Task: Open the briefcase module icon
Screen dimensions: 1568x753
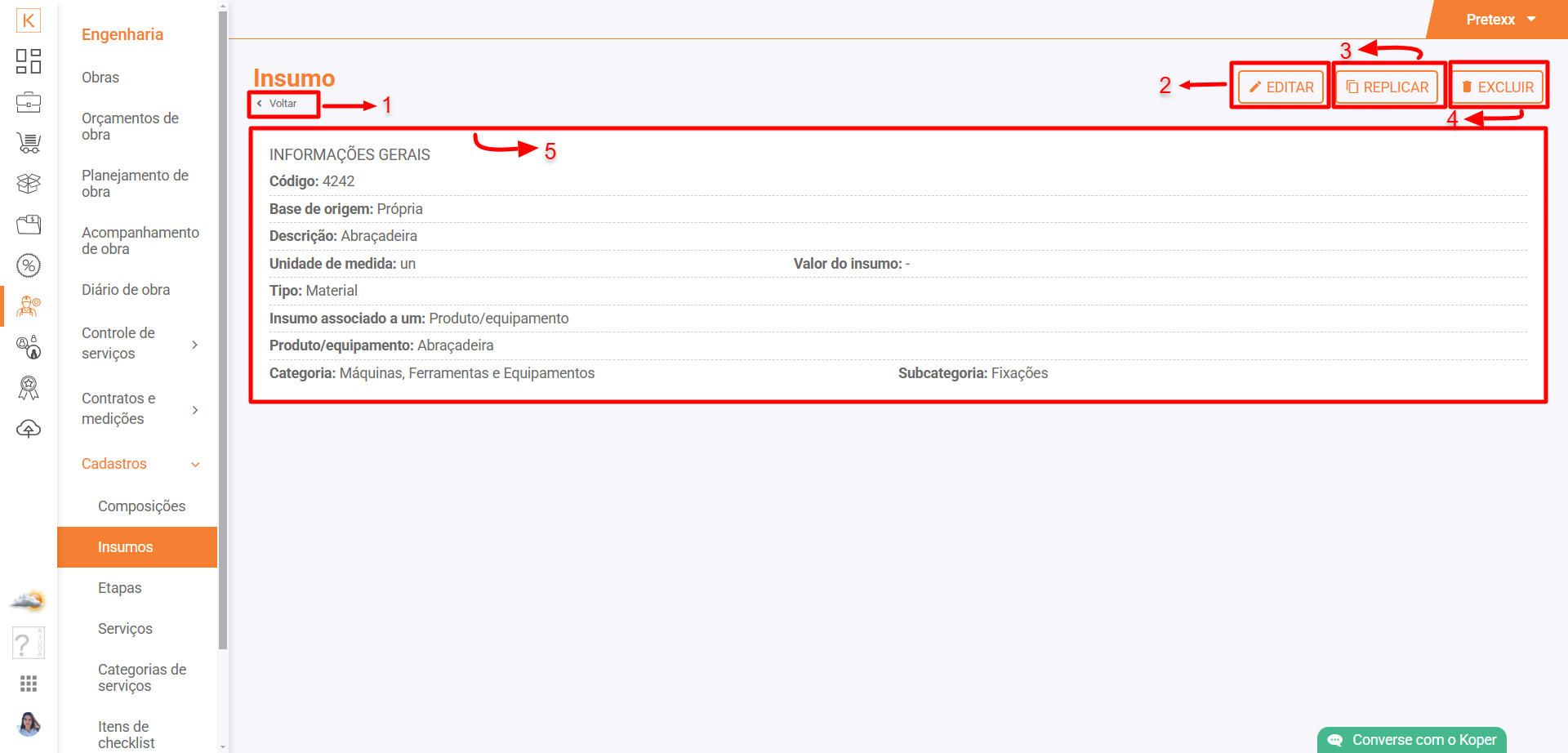Action: click(x=29, y=102)
